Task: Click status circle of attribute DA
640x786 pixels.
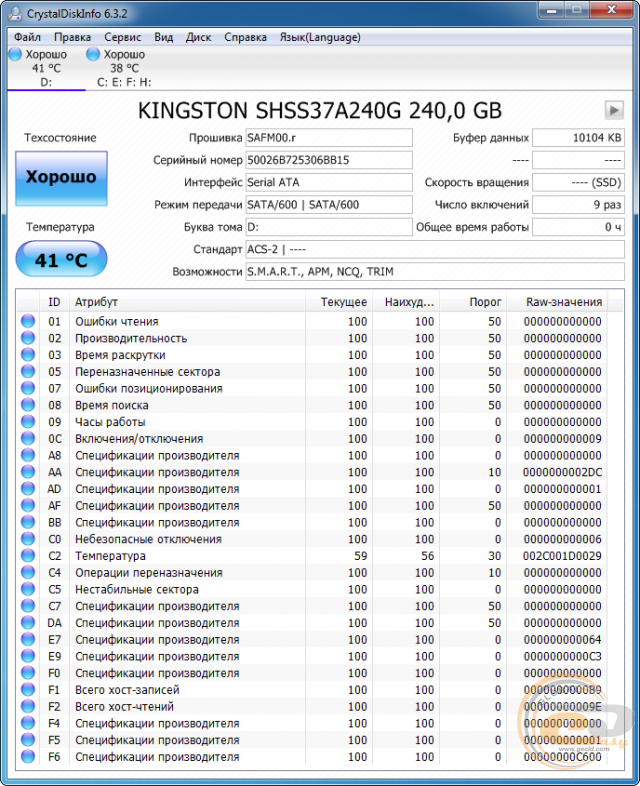Action: coord(28,622)
